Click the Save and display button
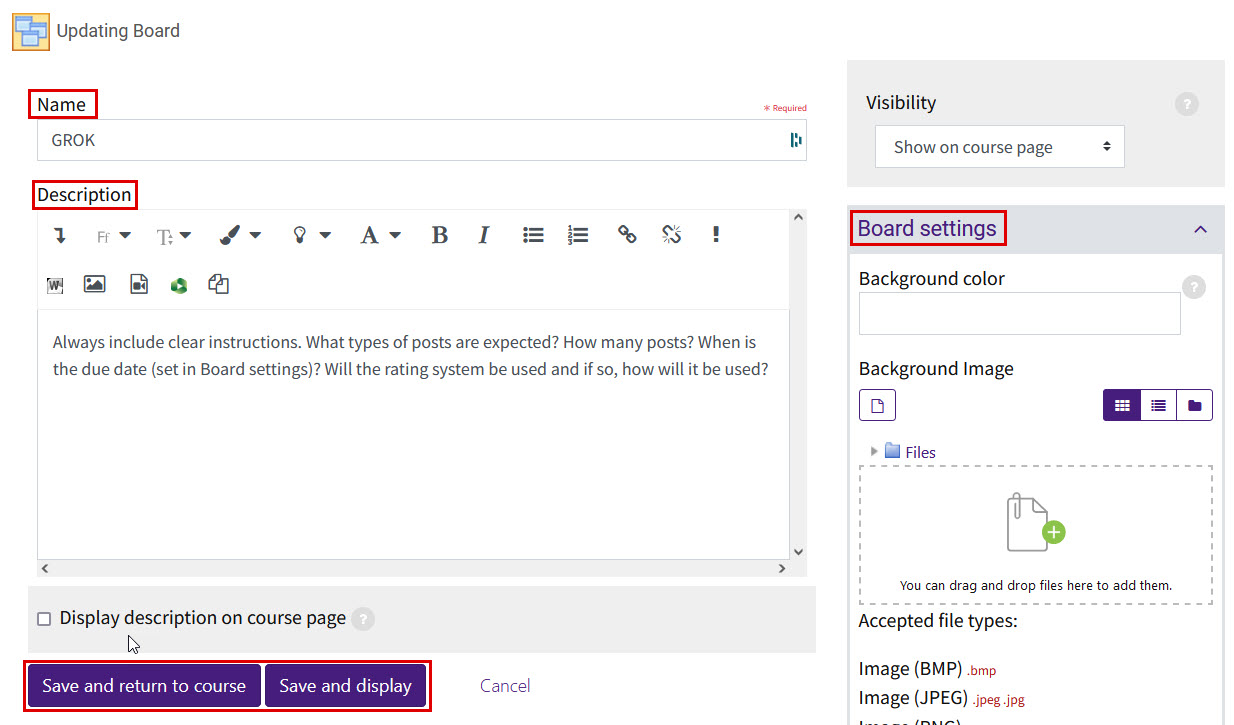 coord(346,686)
